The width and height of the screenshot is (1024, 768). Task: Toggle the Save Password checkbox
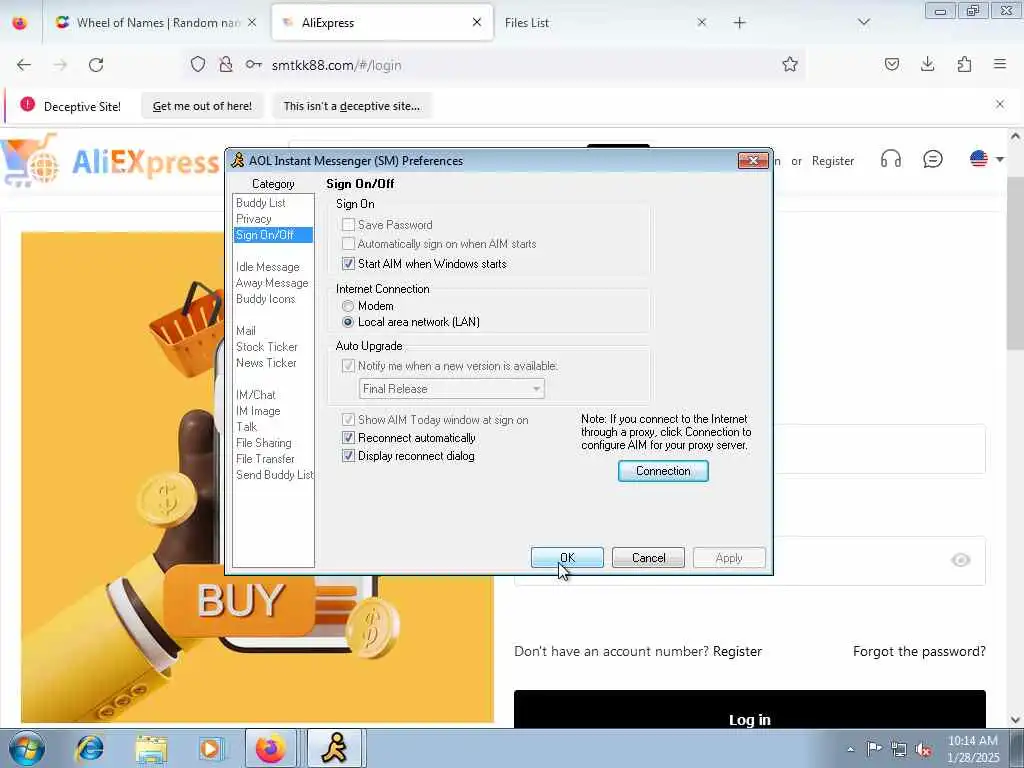(x=348, y=225)
